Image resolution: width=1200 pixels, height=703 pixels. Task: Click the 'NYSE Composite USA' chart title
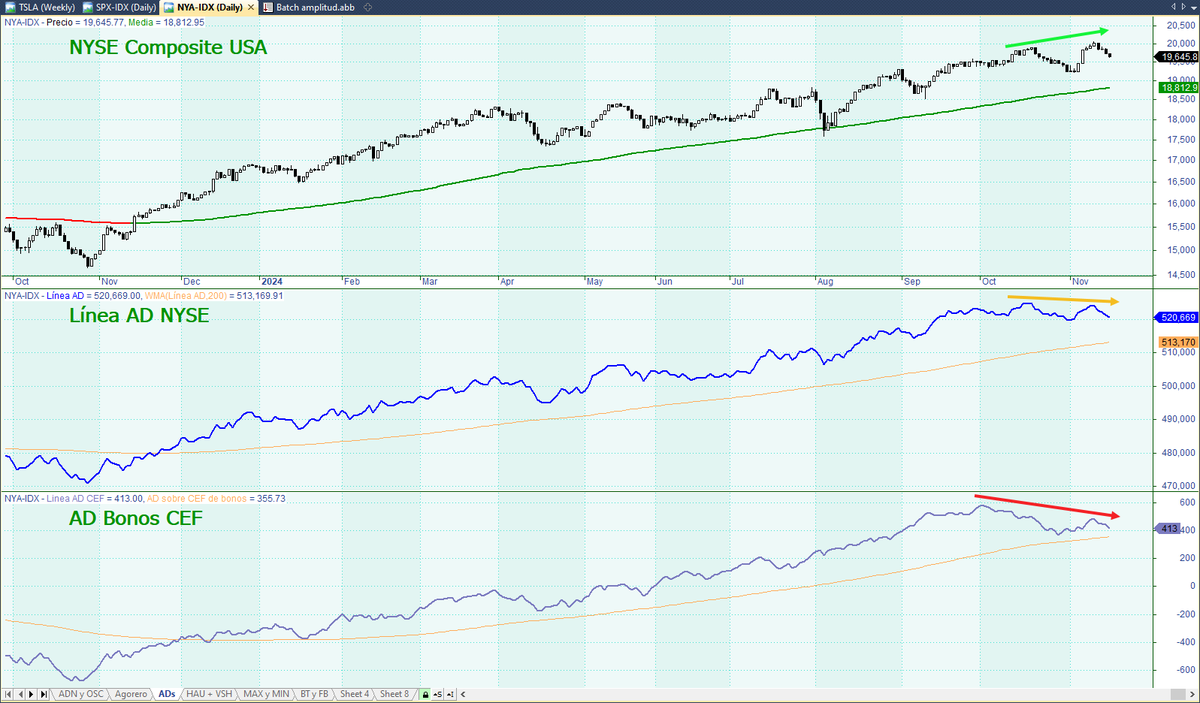coord(168,47)
